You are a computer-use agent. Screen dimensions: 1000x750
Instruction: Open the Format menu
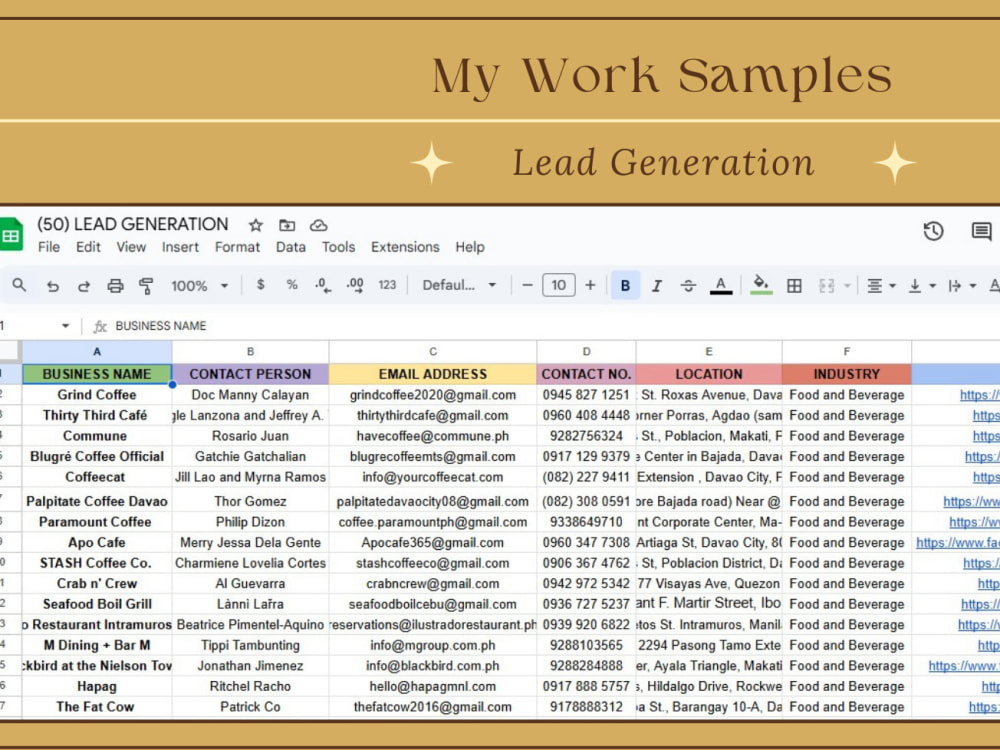(x=237, y=247)
